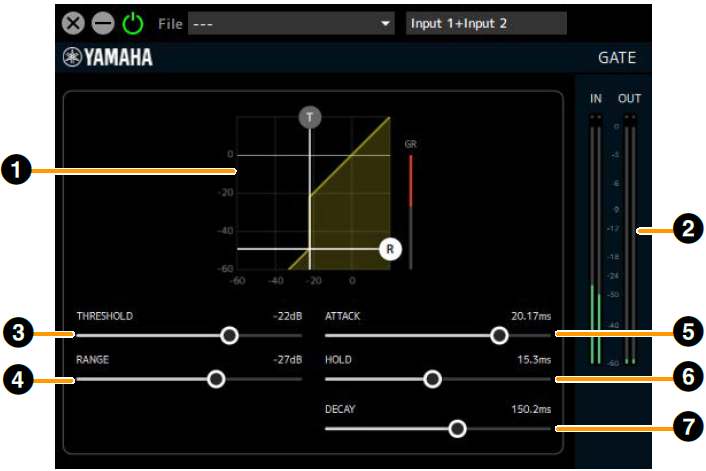Select the T threshold handle on graph
706x471 pixels.
pyautogui.click(x=310, y=118)
